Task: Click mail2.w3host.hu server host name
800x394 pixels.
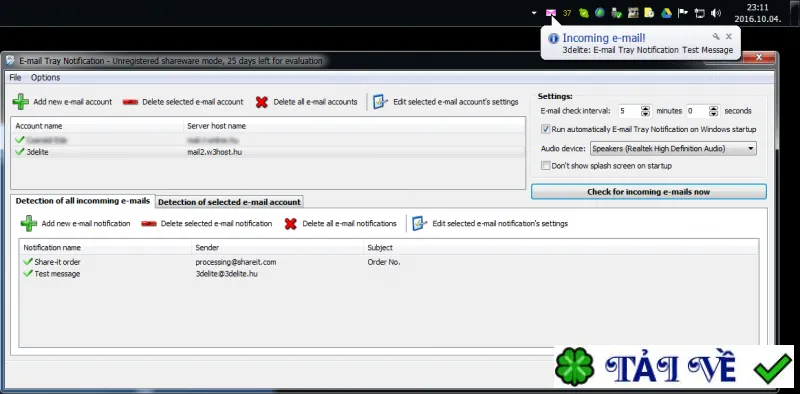Action: [214, 152]
